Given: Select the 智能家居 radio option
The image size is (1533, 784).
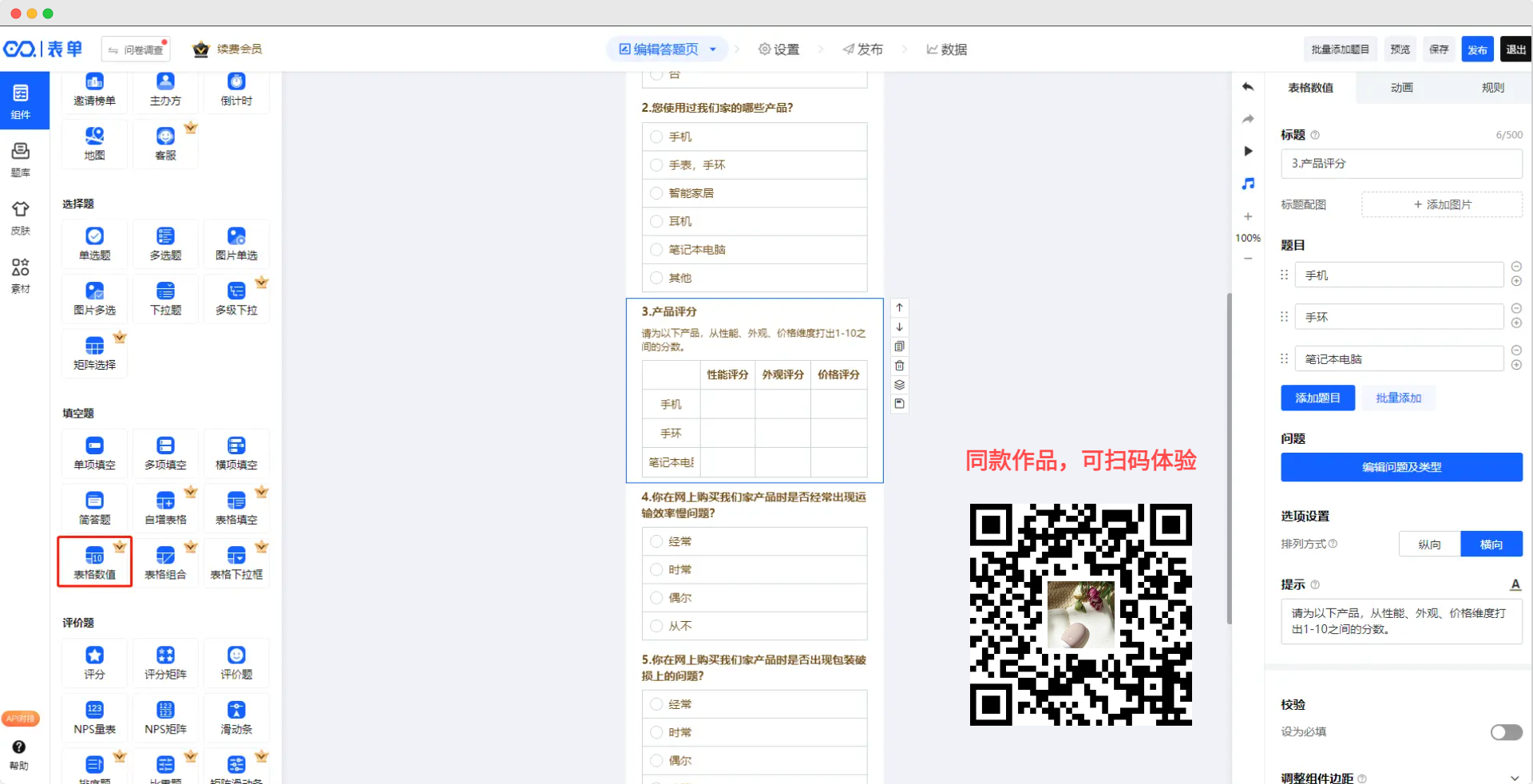Looking at the screenshot, I should click(x=656, y=193).
